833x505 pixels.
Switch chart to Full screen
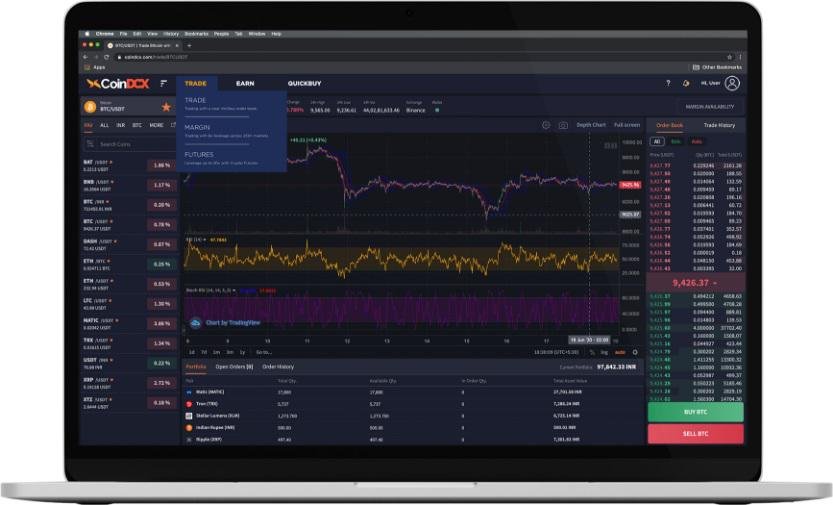pos(627,125)
